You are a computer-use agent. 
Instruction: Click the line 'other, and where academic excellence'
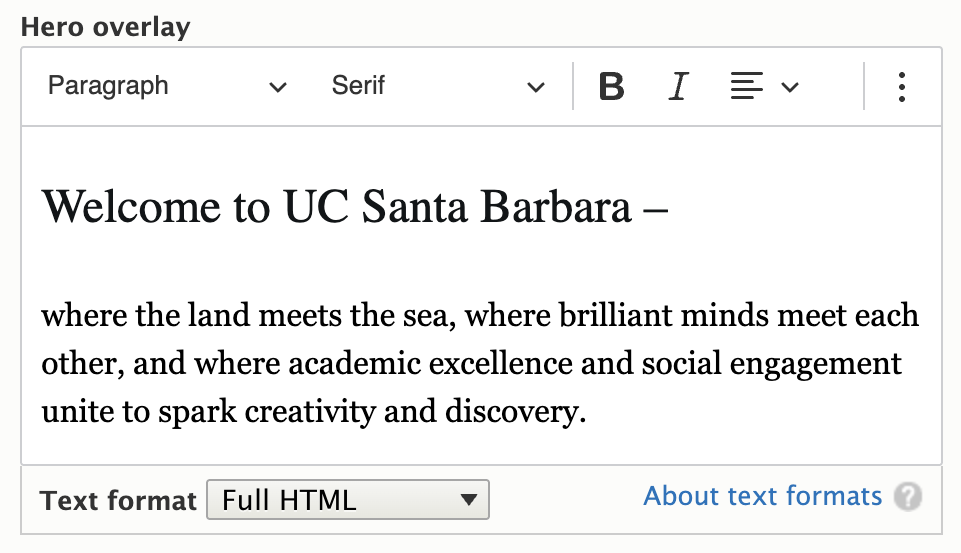click(471, 363)
